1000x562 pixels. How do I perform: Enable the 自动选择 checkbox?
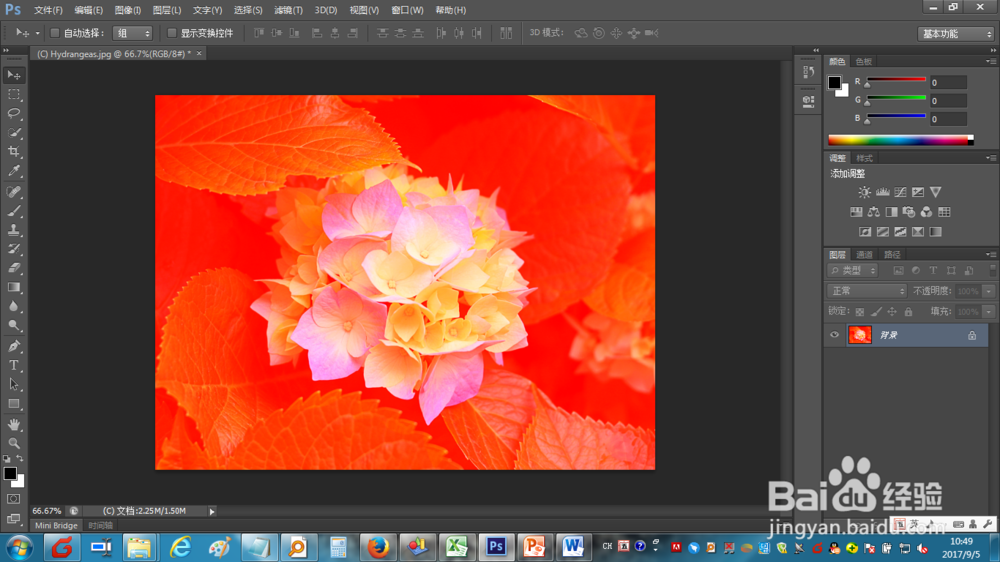[55, 33]
